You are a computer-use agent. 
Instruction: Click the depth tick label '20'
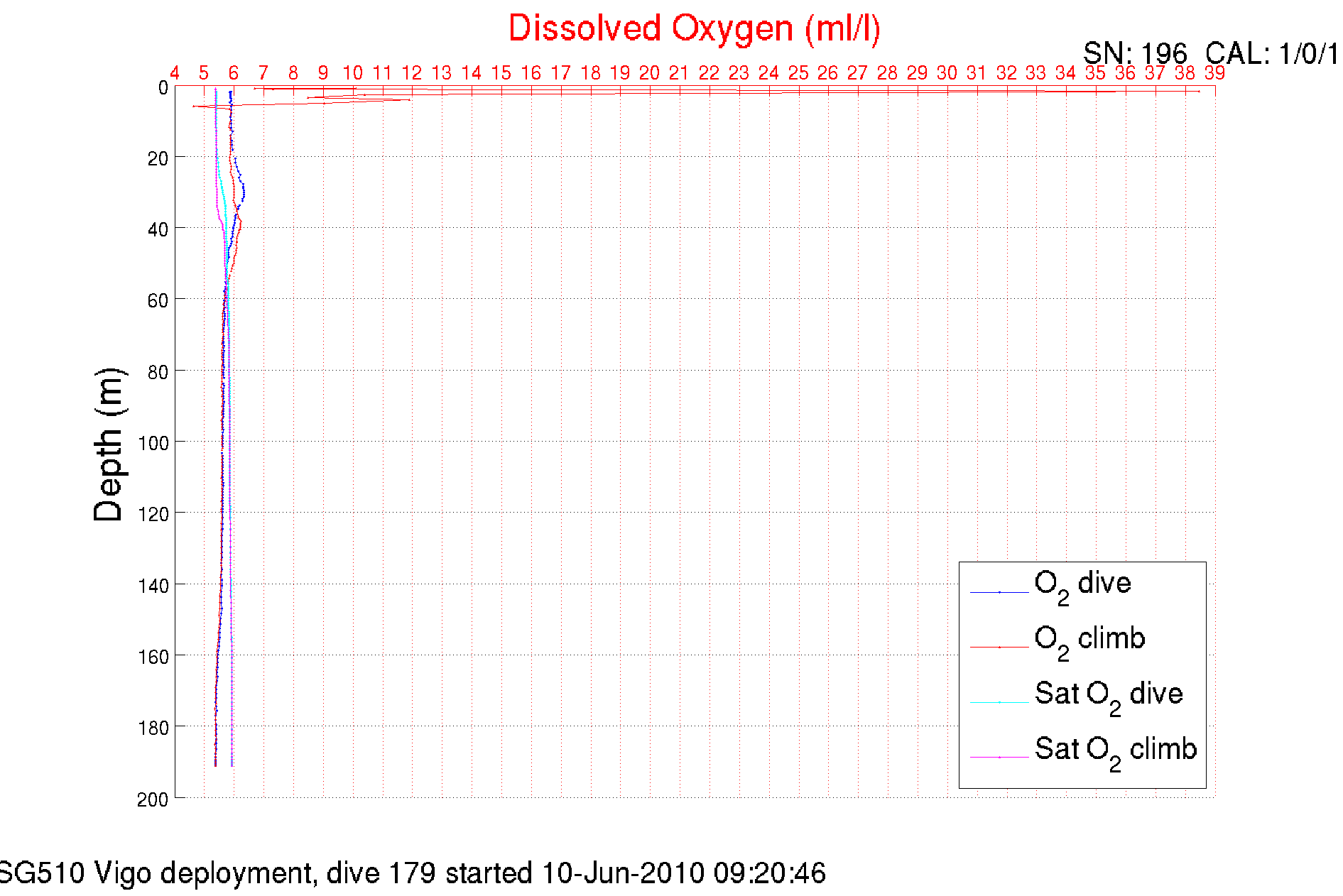point(158,159)
